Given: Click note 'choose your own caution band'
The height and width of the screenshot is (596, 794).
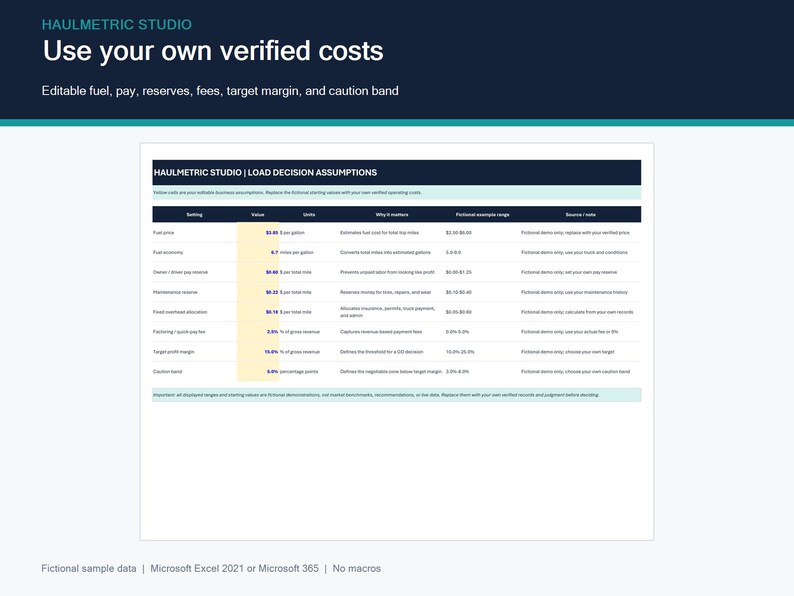Looking at the screenshot, I should click(576, 372).
